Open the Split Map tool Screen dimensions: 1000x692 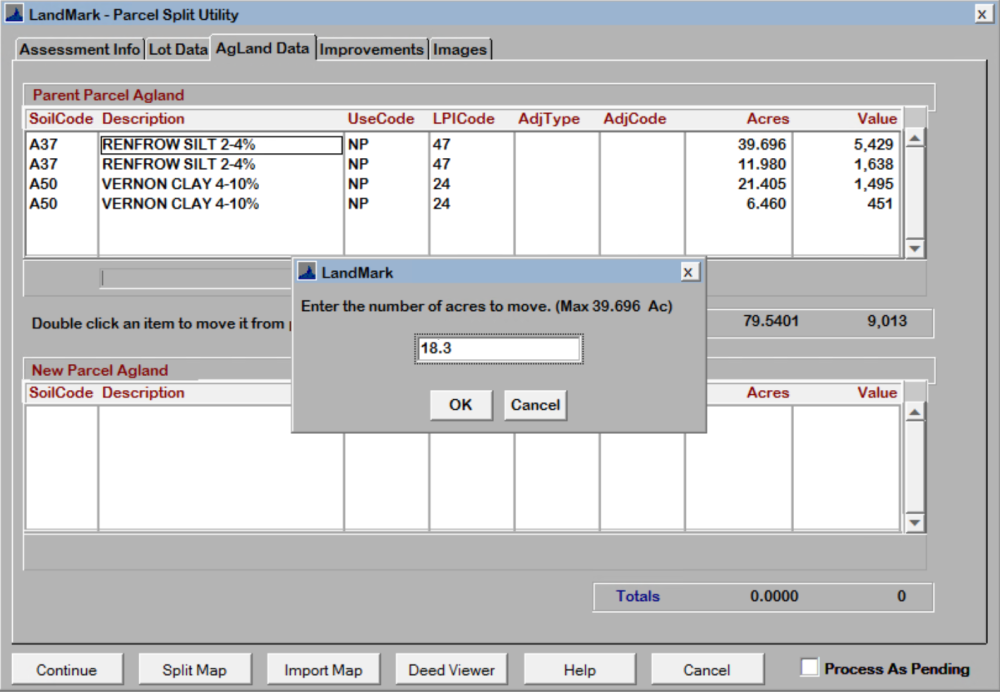point(194,668)
